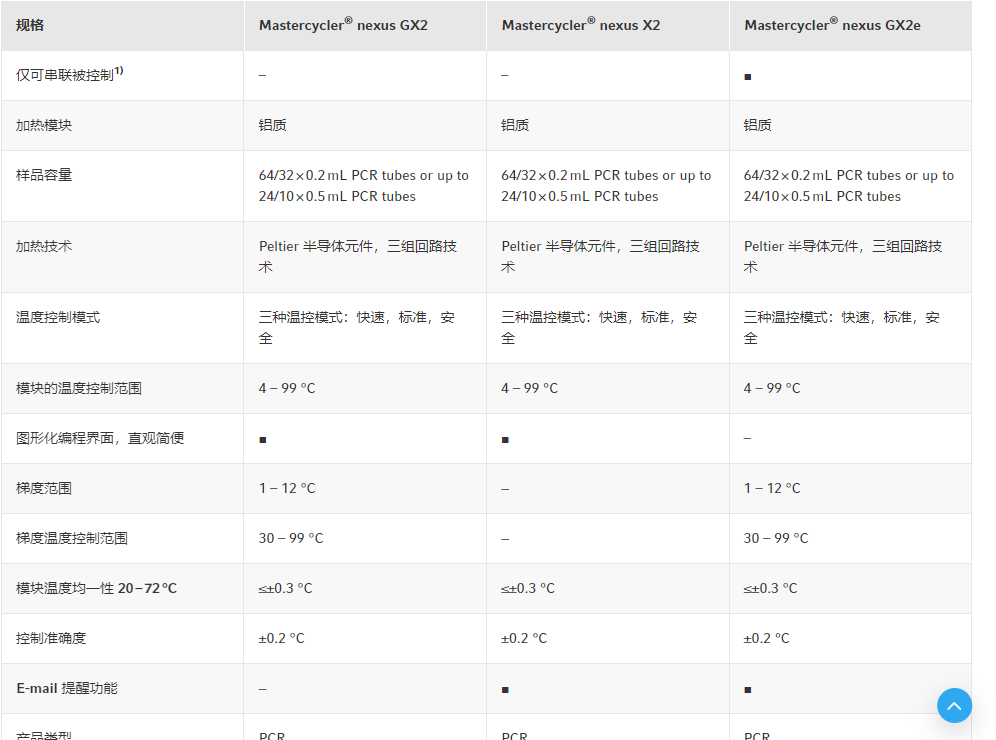
Task: Click 铝质 in the nexus X2 column
Action: click(515, 125)
